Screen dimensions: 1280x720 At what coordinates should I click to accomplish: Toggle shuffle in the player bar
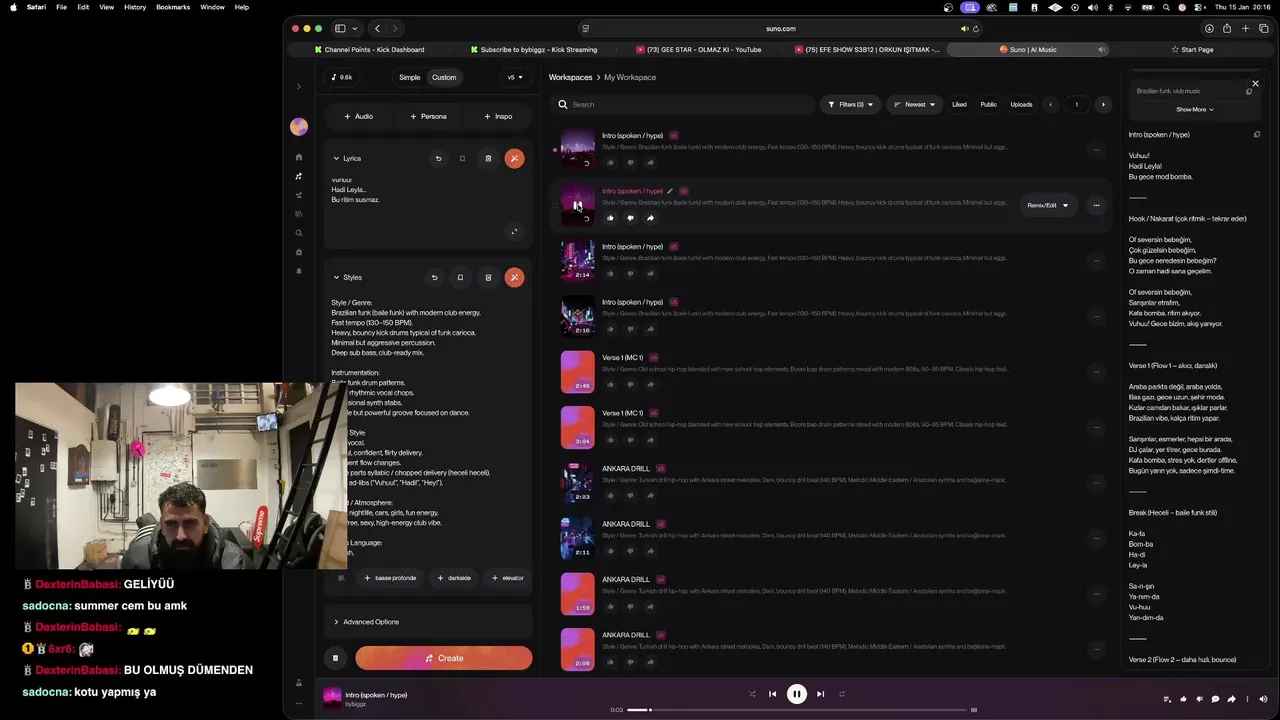752,694
